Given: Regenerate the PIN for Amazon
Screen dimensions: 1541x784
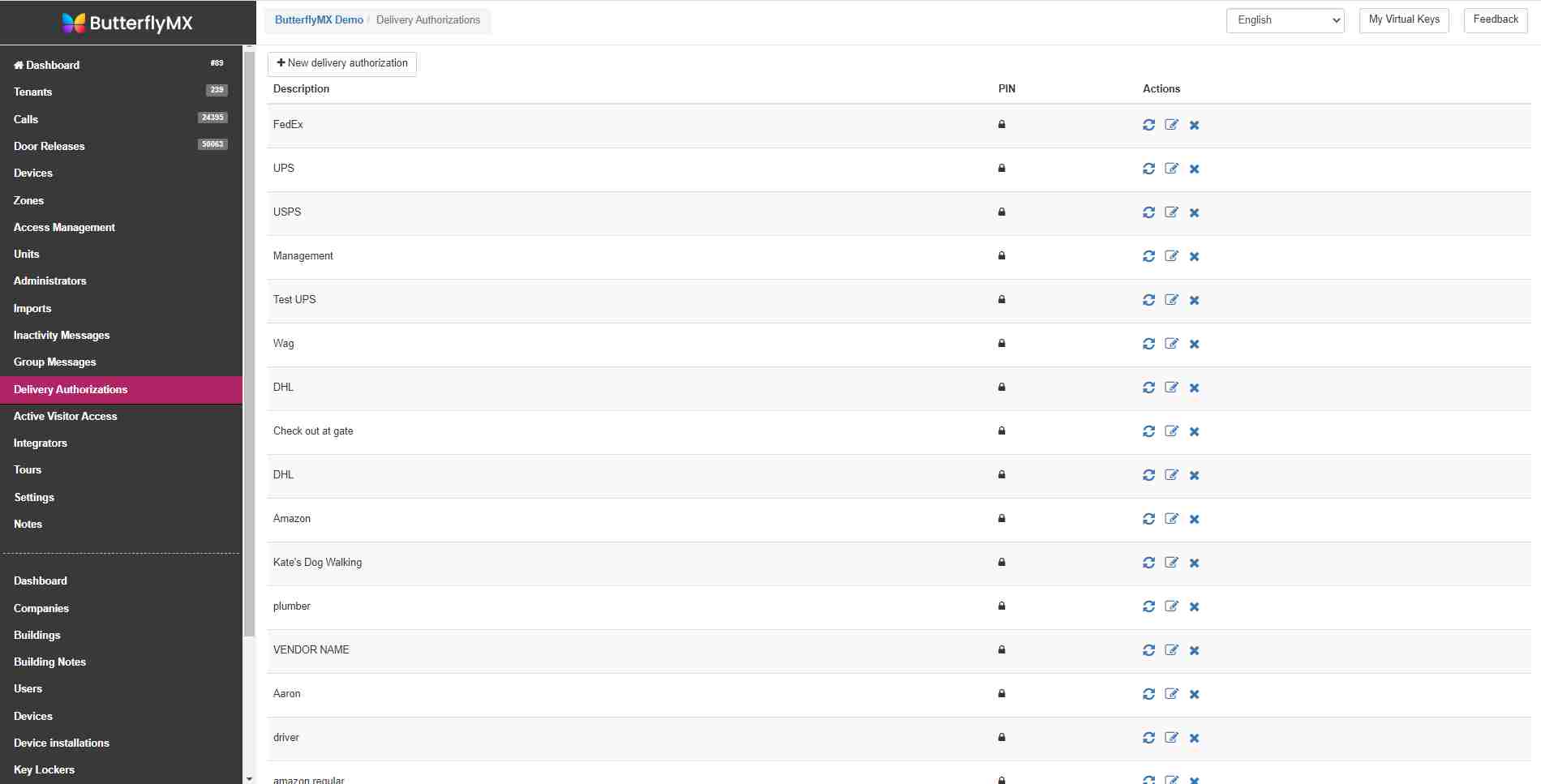Looking at the screenshot, I should pos(1148,519).
